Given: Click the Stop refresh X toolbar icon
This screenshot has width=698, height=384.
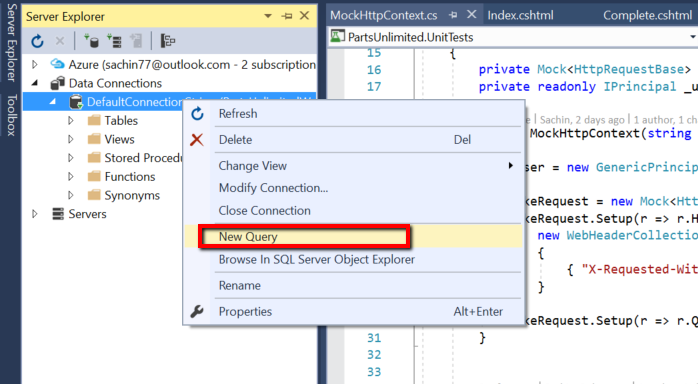Looking at the screenshot, I should click(x=60, y=41).
